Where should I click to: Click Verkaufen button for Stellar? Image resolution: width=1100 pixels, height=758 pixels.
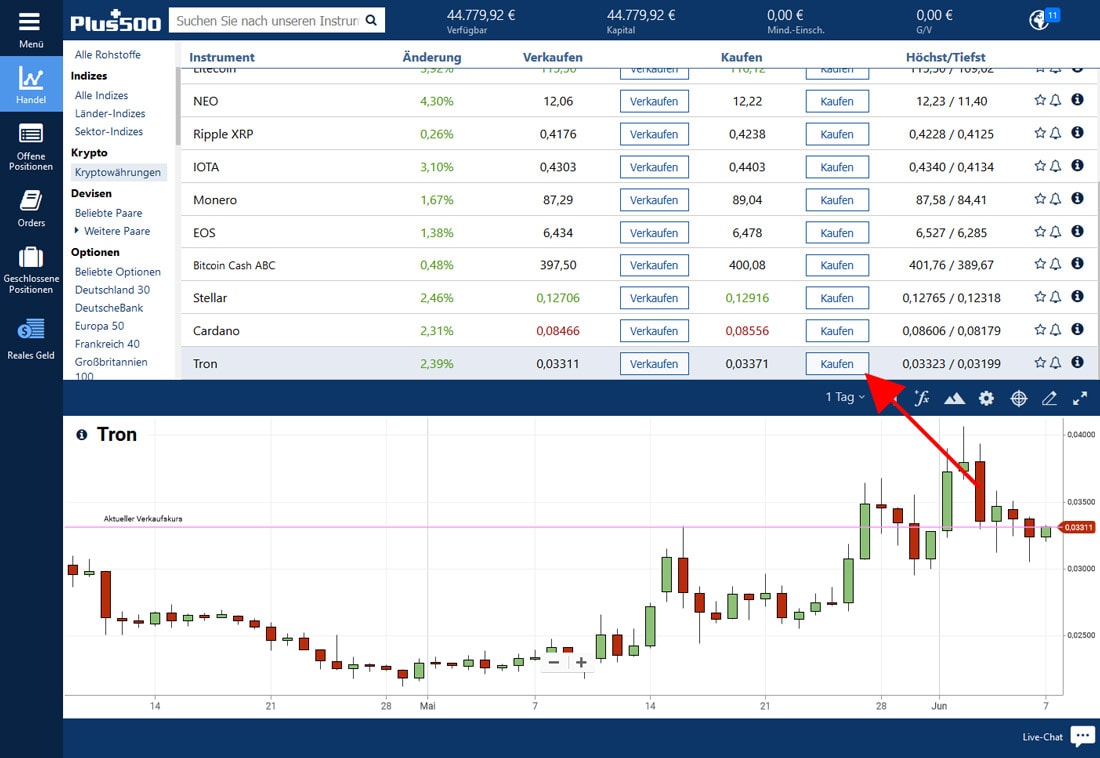(x=654, y=298)
